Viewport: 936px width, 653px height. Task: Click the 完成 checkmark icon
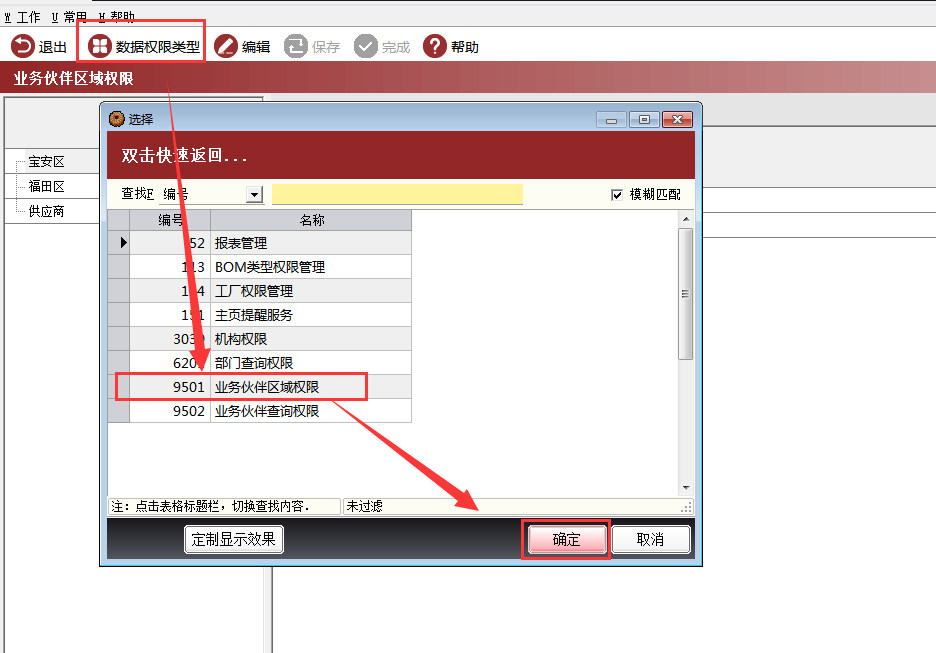(365, 47)
